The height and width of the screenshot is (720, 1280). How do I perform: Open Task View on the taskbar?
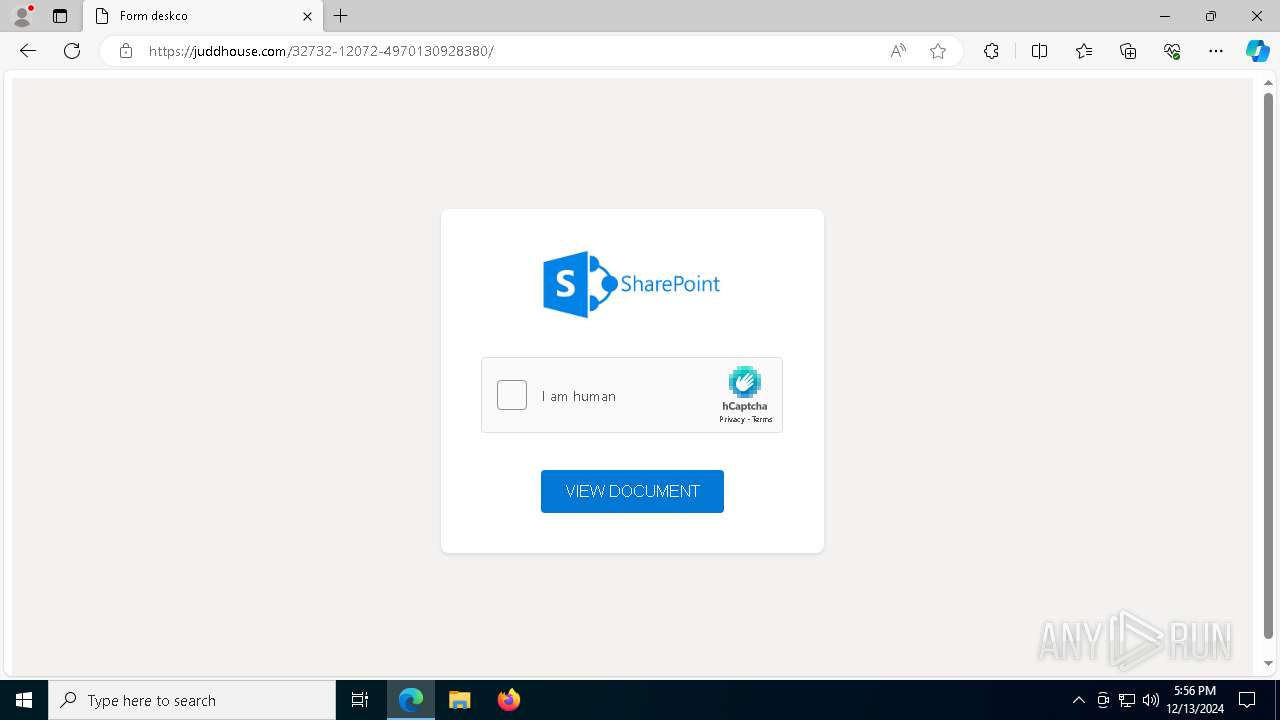tap(360, 700)
